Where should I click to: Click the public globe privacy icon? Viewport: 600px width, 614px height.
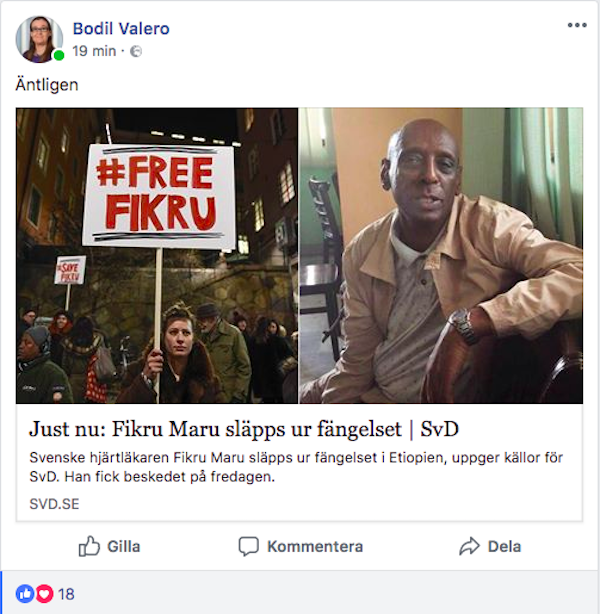tap(136, 51)
